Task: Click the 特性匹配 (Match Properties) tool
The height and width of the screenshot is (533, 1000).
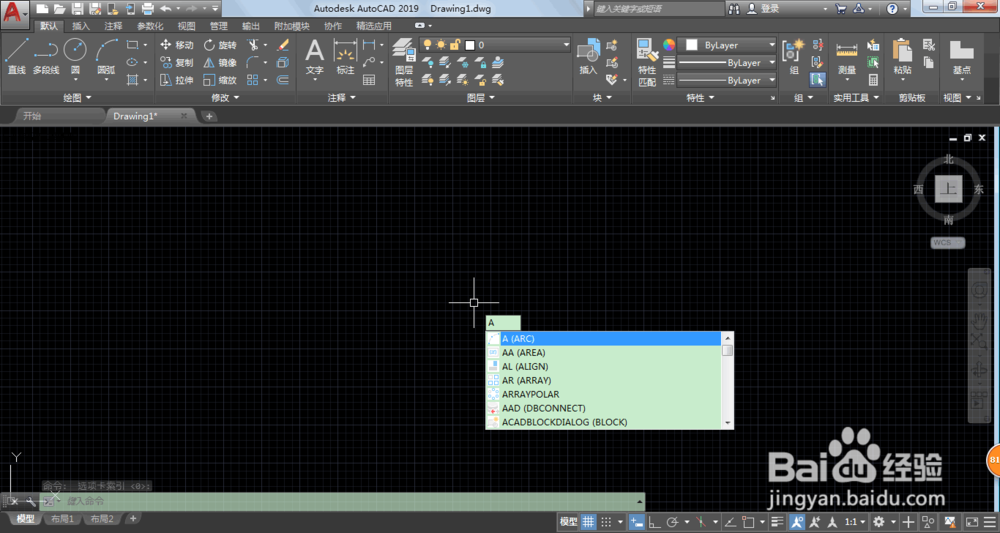Action: click(x=647, y=62)
